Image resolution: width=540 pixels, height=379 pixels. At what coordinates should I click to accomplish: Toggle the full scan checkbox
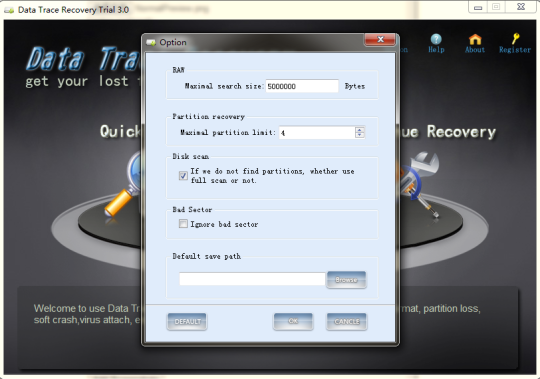(x=183, y=176)
